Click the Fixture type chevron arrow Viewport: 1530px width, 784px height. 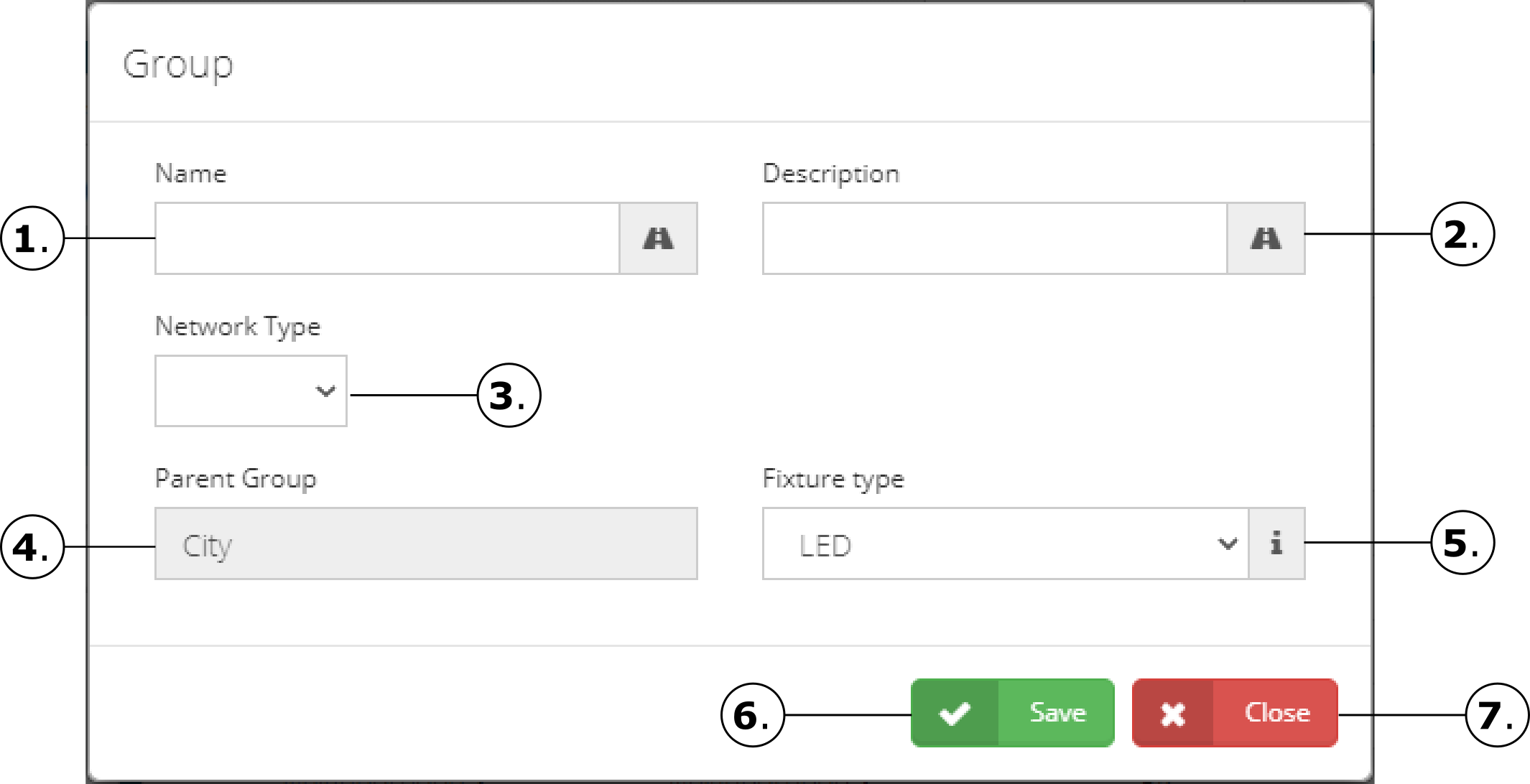point(1228,543)
